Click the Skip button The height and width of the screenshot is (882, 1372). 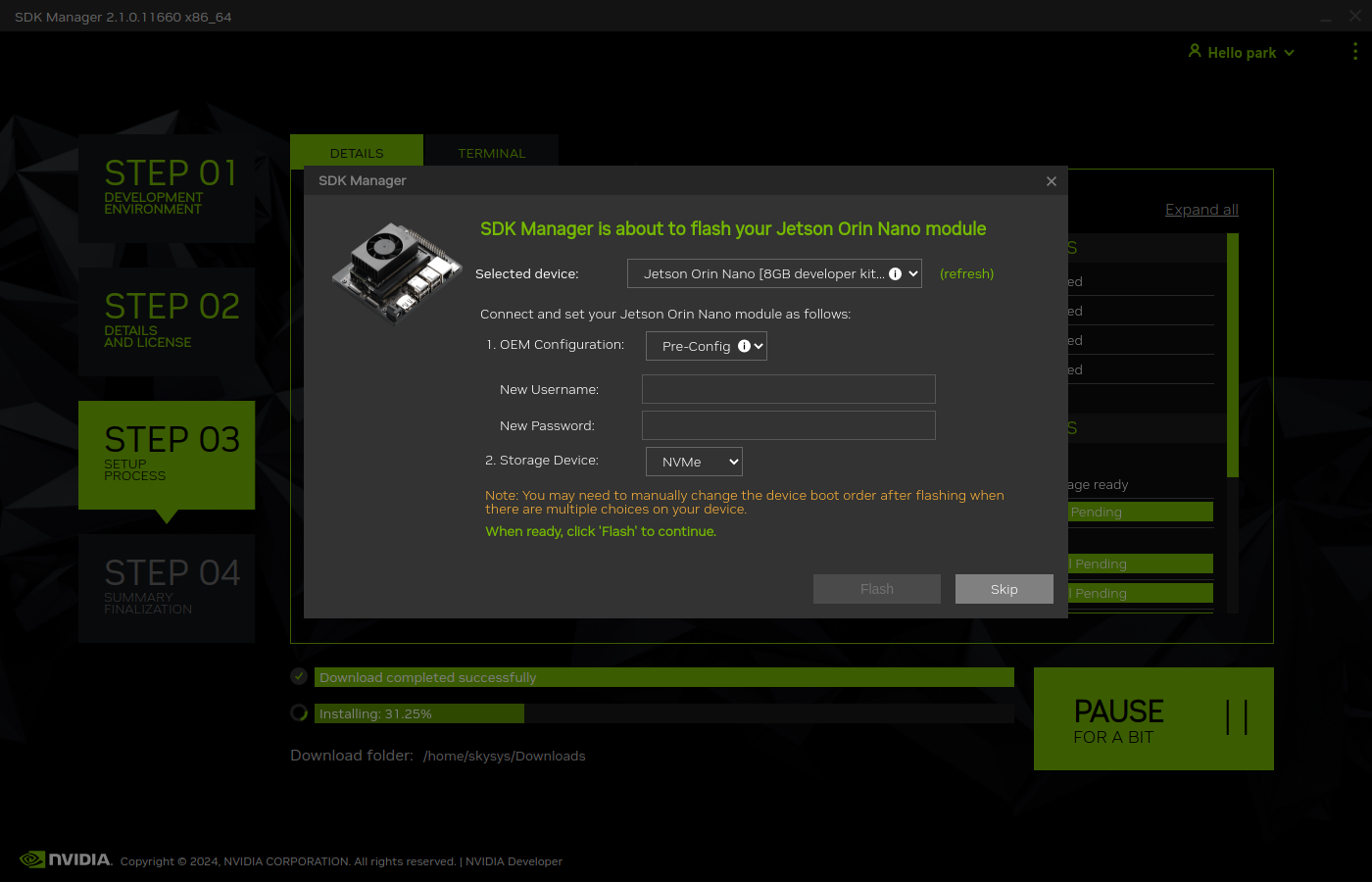(1004, 589)
